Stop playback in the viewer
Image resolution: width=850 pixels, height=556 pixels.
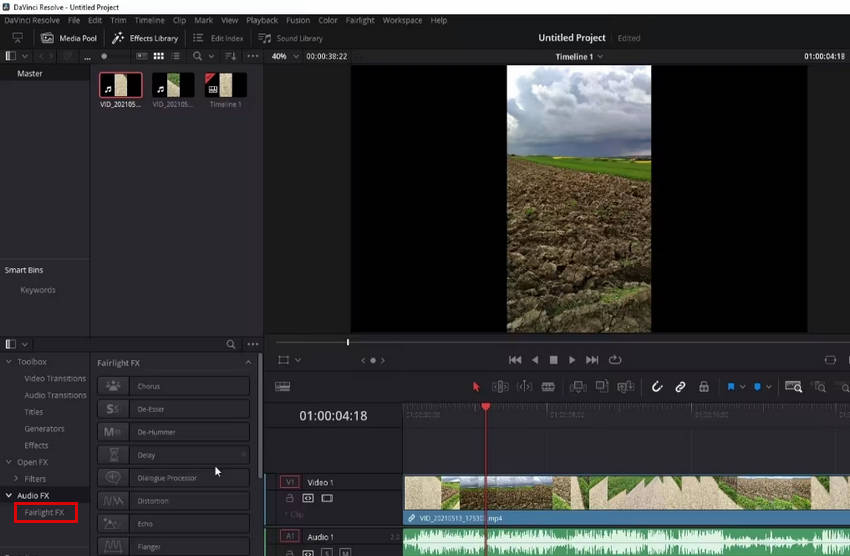click(553, 360)
